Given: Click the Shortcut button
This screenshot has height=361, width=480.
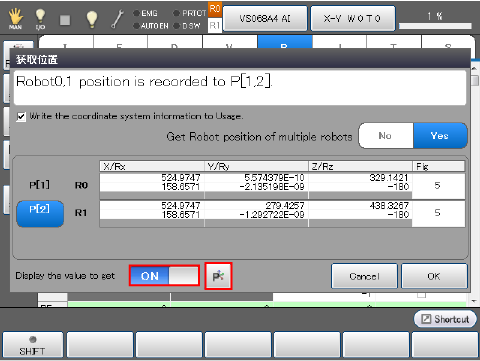Looking at the screenshot, I should click(445, 319).
